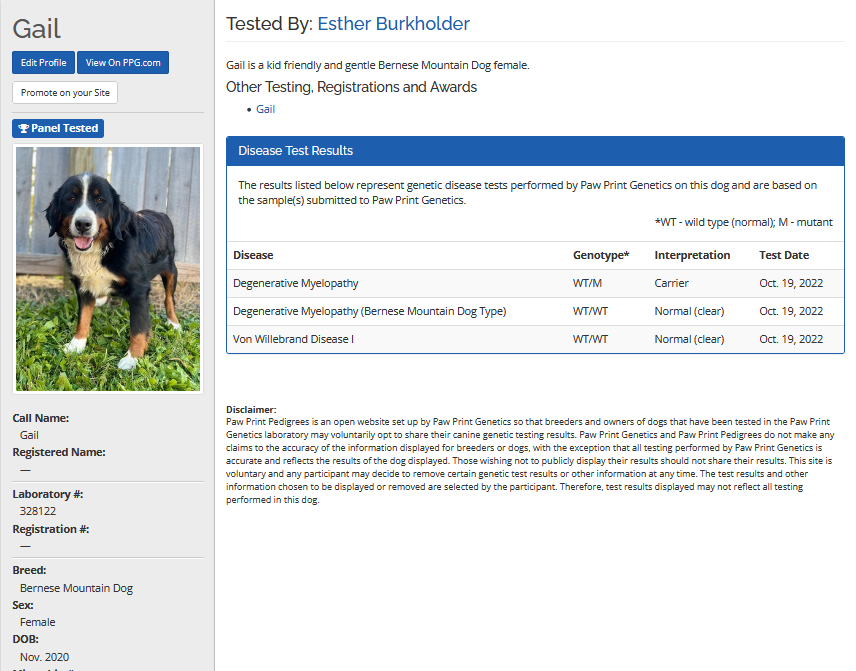Click the Test Date column header
This screenshot has height=671, width=856.
[784, 255]
